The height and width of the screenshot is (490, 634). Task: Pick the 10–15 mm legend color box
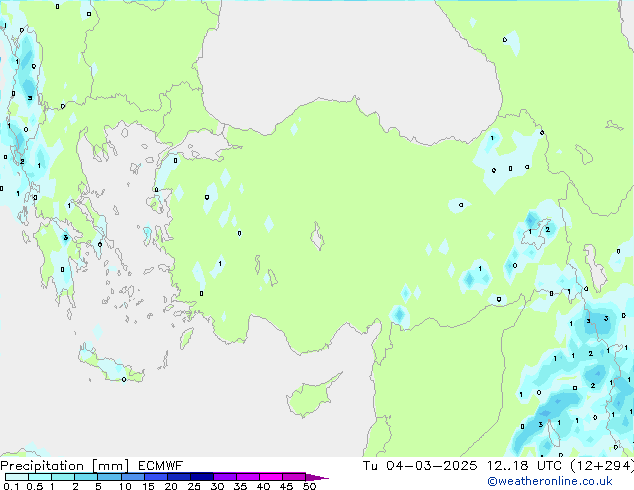(132, 477)
